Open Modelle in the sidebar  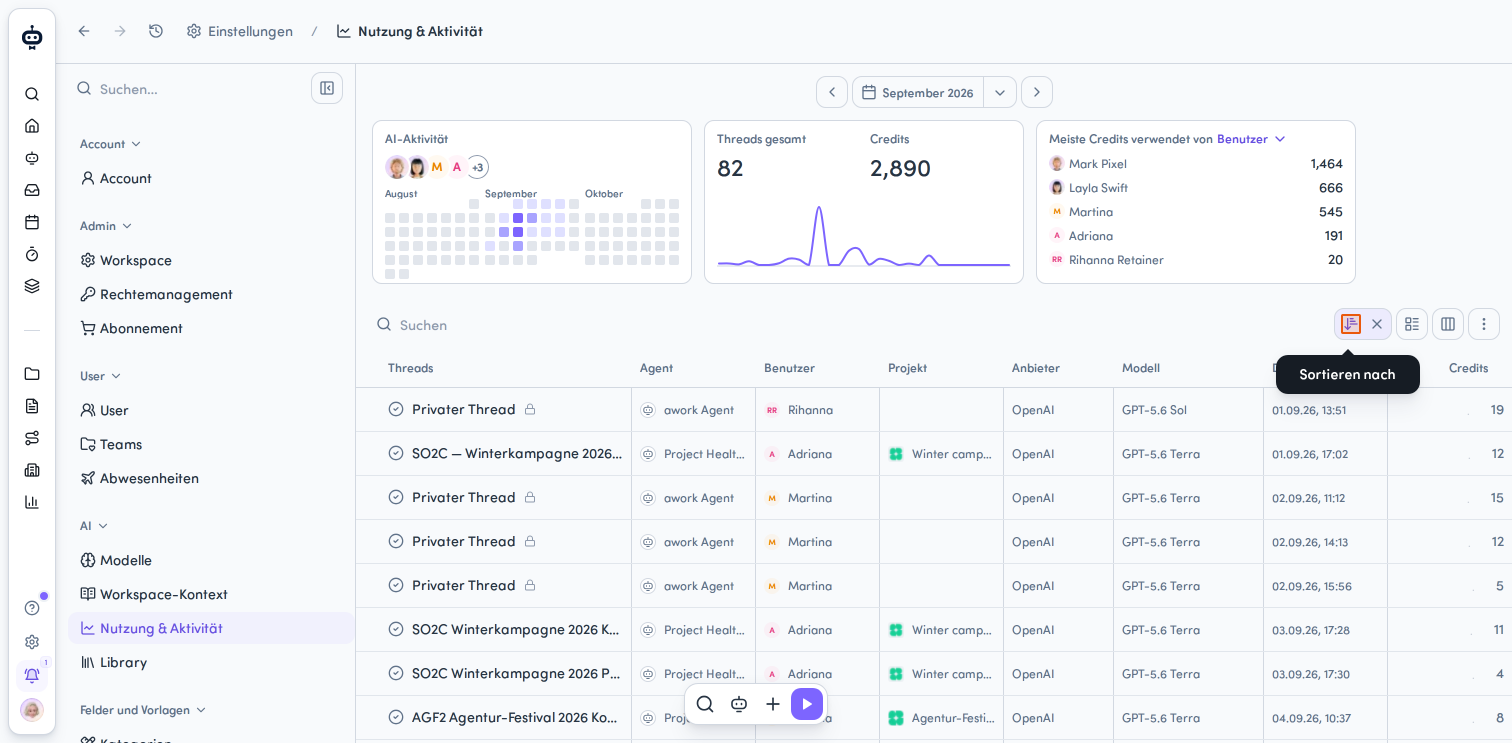(x=211, y=560)
